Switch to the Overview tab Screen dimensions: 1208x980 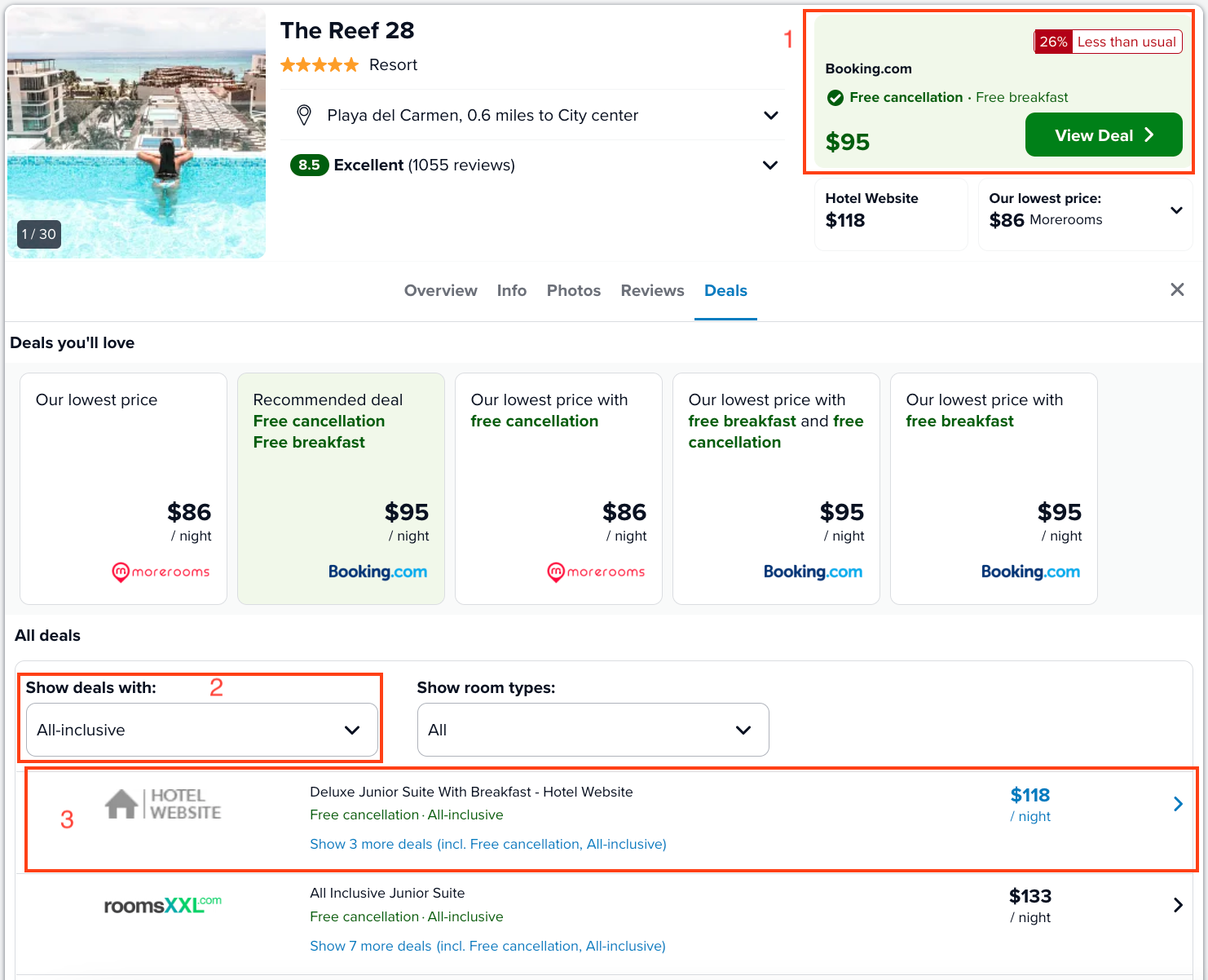(x=441, y=290)
